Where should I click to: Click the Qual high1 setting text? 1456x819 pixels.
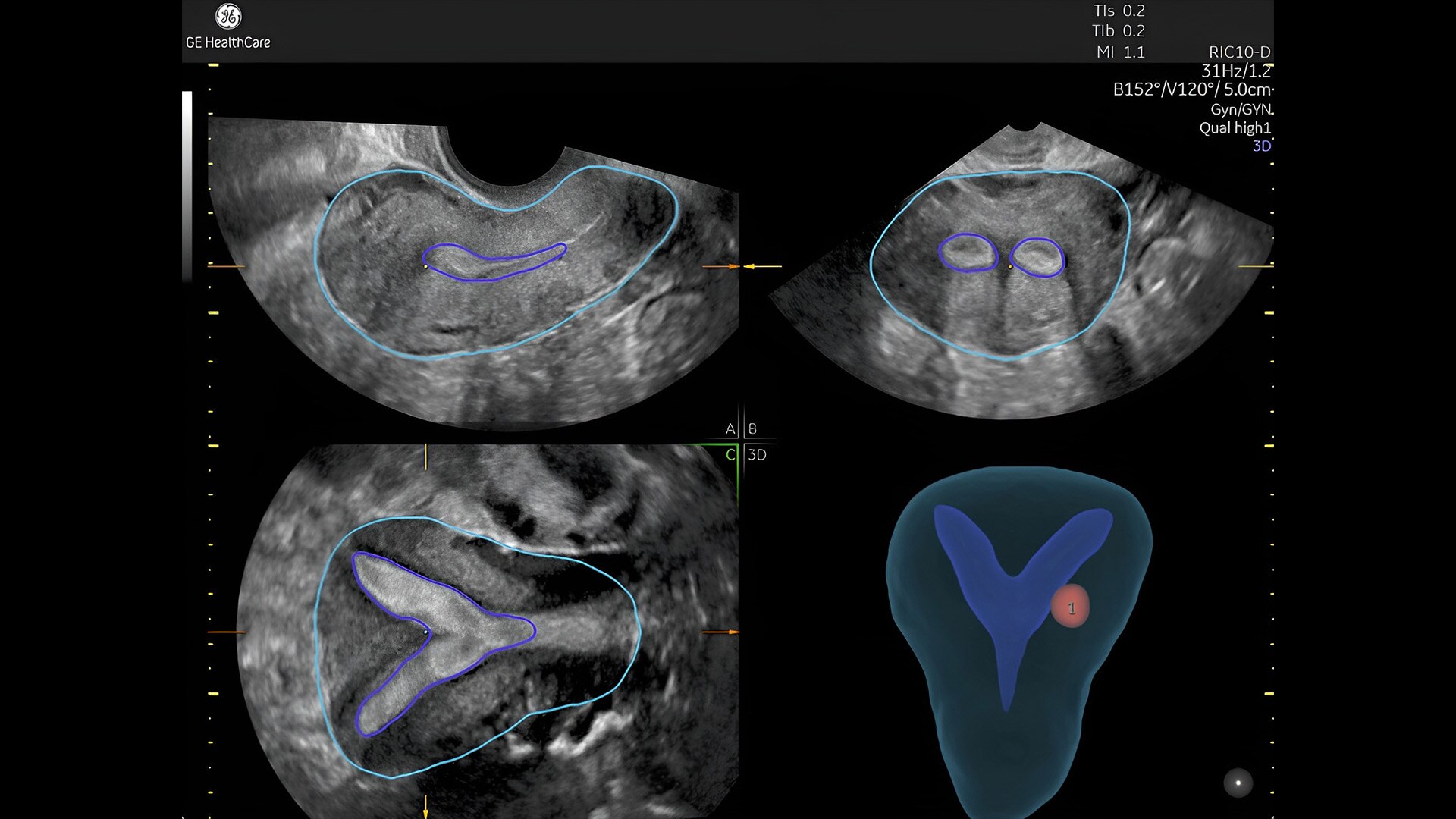(1234, 127)
